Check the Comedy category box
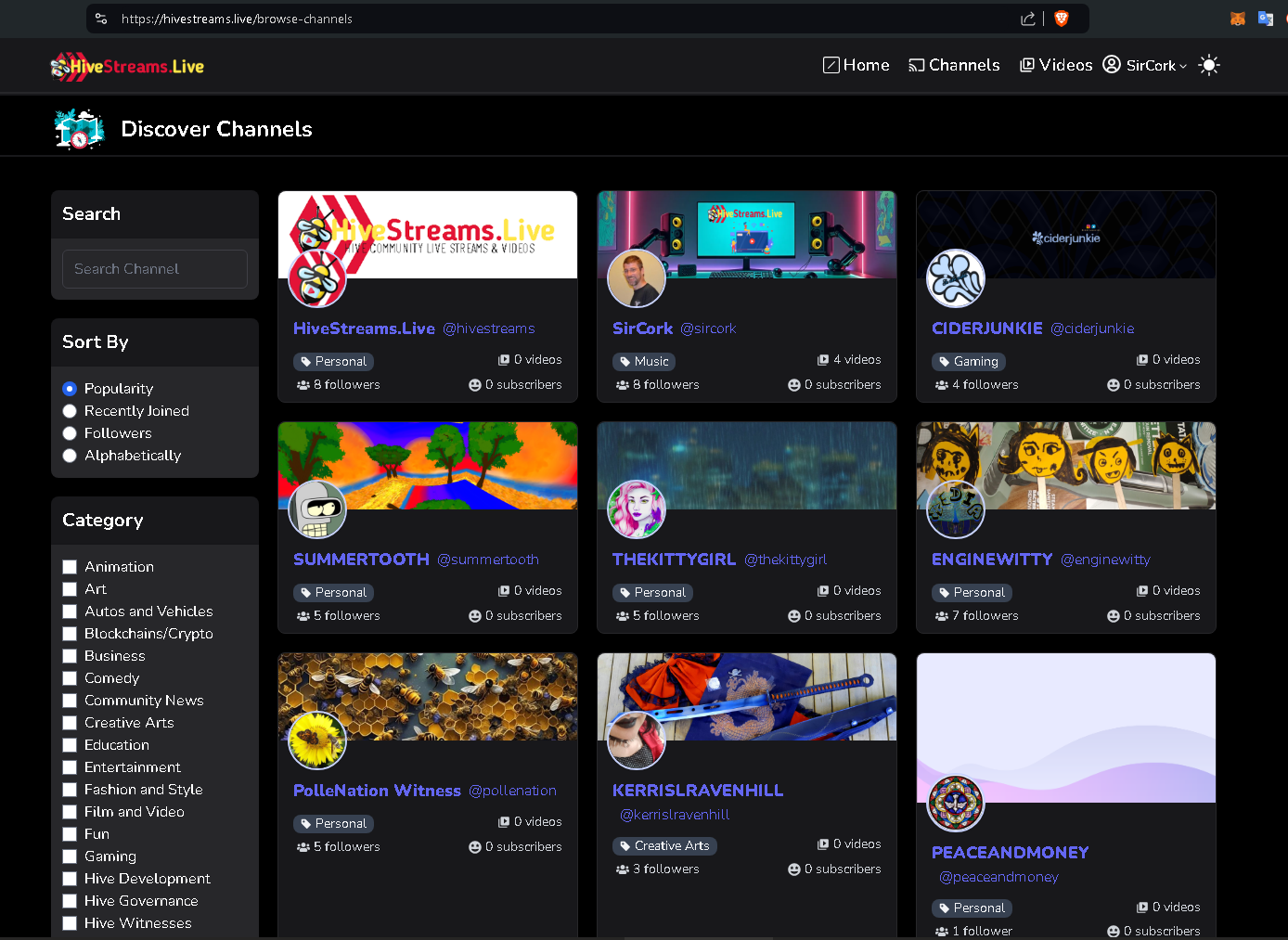 (x=70, y=678)
